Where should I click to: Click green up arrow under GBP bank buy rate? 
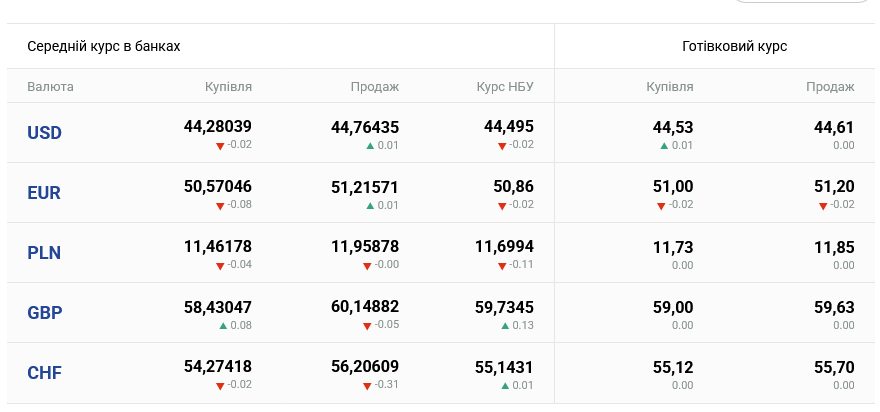click(223, 326)
